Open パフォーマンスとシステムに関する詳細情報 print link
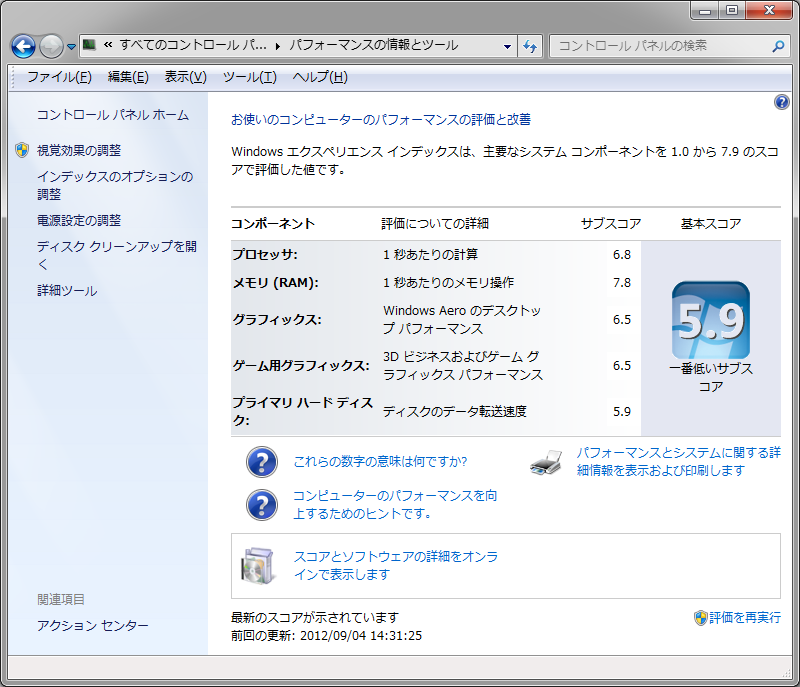This screenshot has height=687, width=800. point(679,462)
